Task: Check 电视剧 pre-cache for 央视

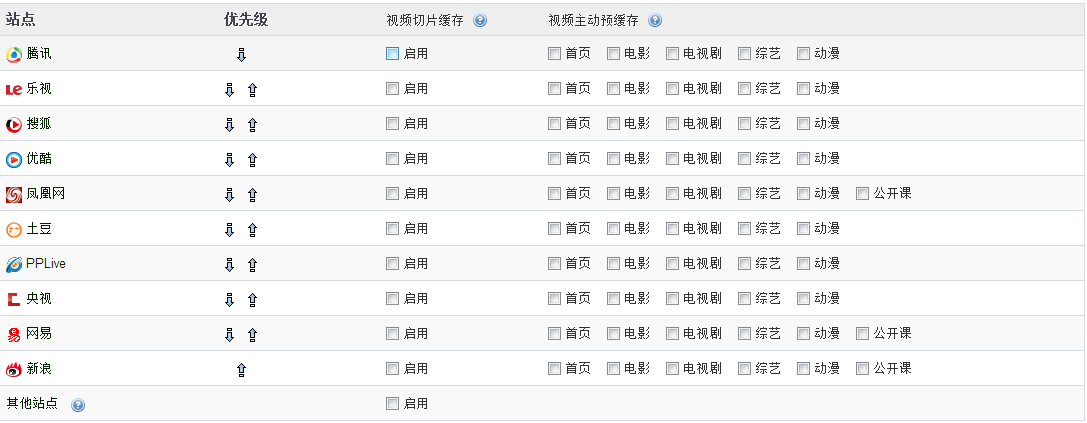Action: coord(672,299)
